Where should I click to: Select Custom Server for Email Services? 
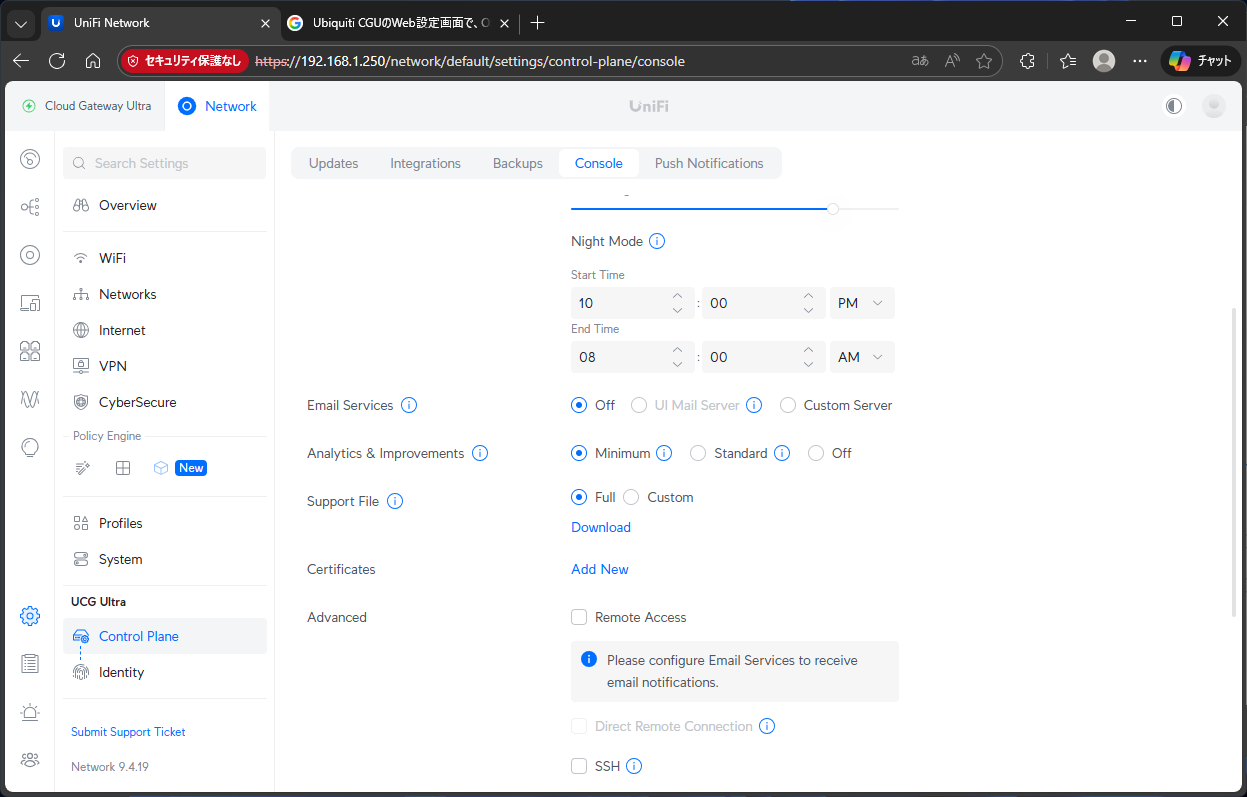point(788,405)
